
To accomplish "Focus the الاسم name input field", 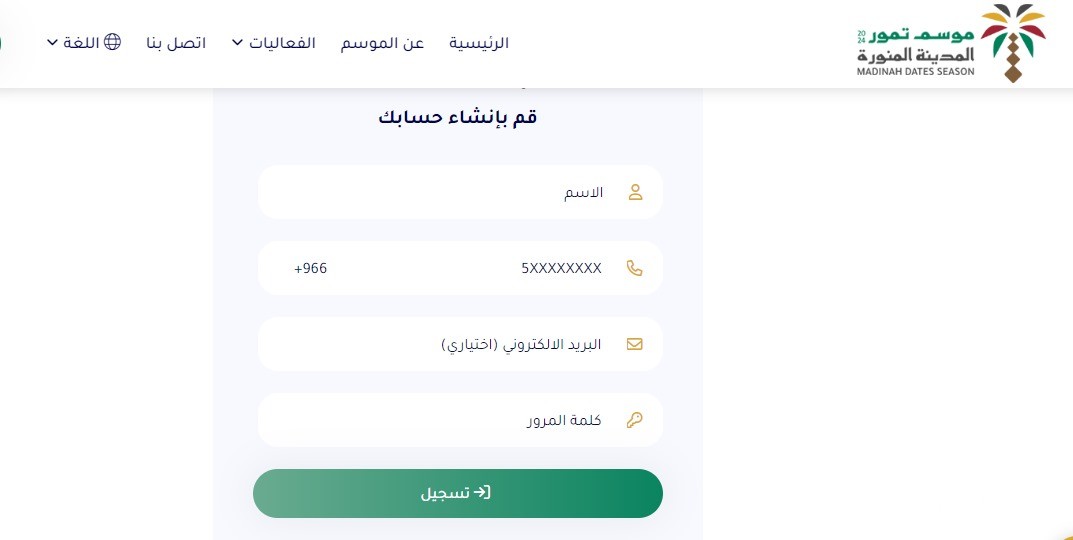I will click(x=461, y=192).
